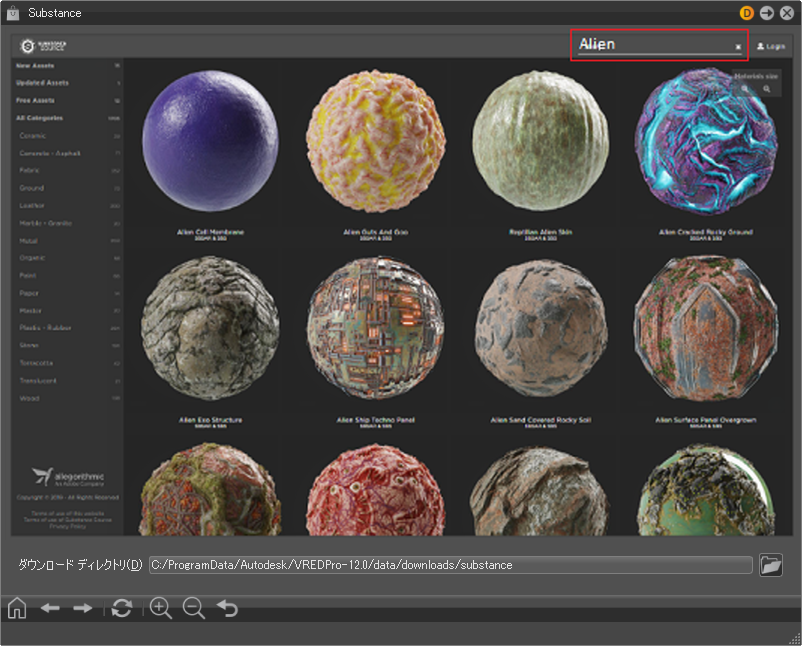Expand the All Categories list
This screenshot has width=802, height=646.
pos(39,118)
